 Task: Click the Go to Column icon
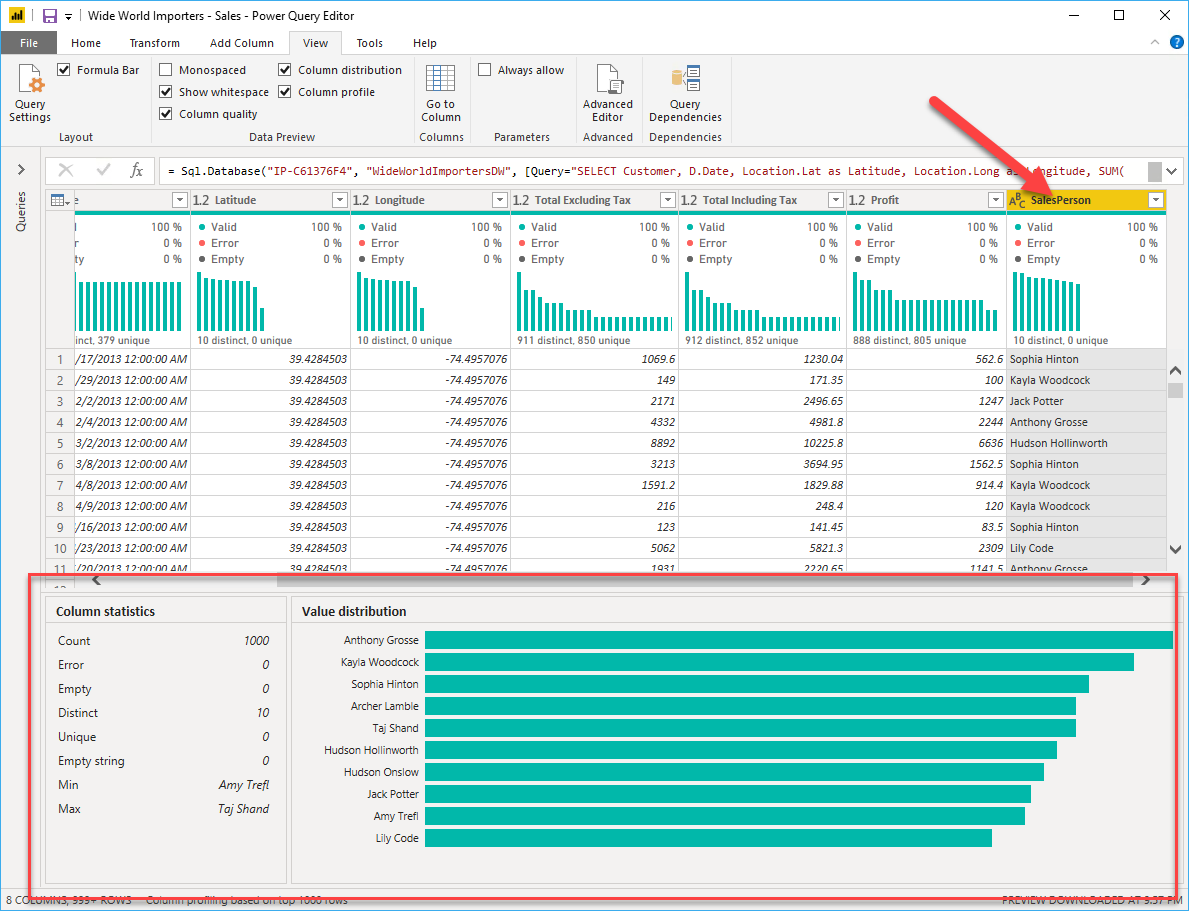(441, 79)
